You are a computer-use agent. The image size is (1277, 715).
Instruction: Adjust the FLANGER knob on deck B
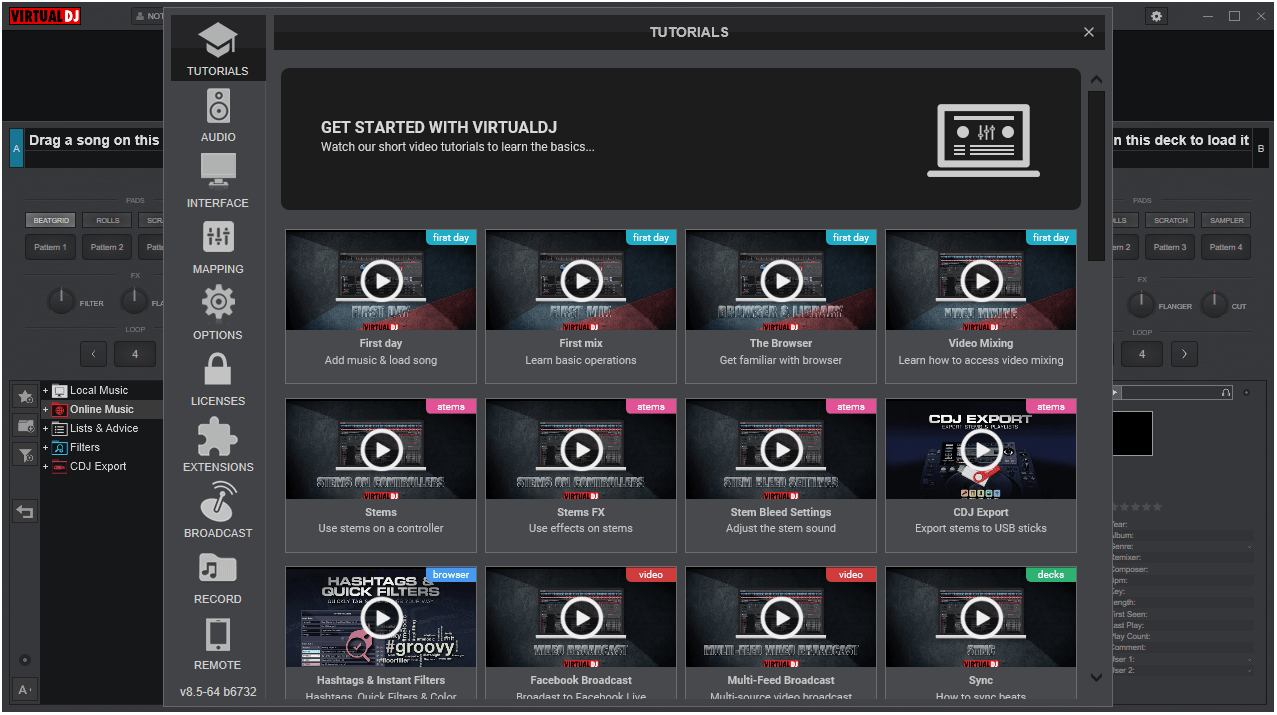coord(1141,300)
